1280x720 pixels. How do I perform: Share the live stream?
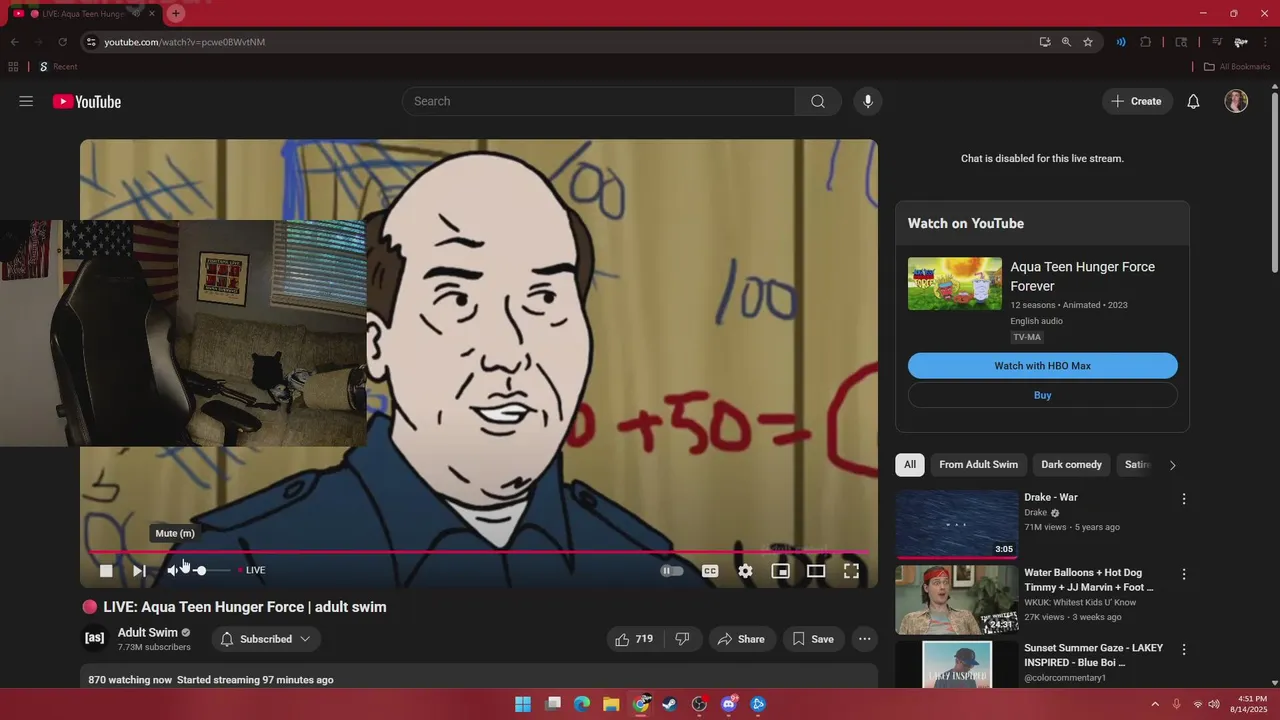[741, 639]
